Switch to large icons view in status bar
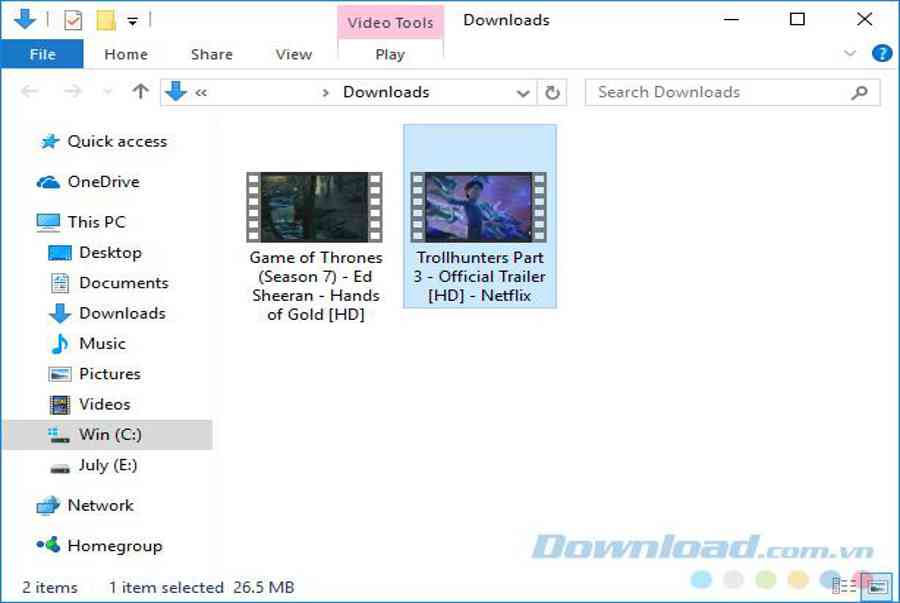 [878, 586]
